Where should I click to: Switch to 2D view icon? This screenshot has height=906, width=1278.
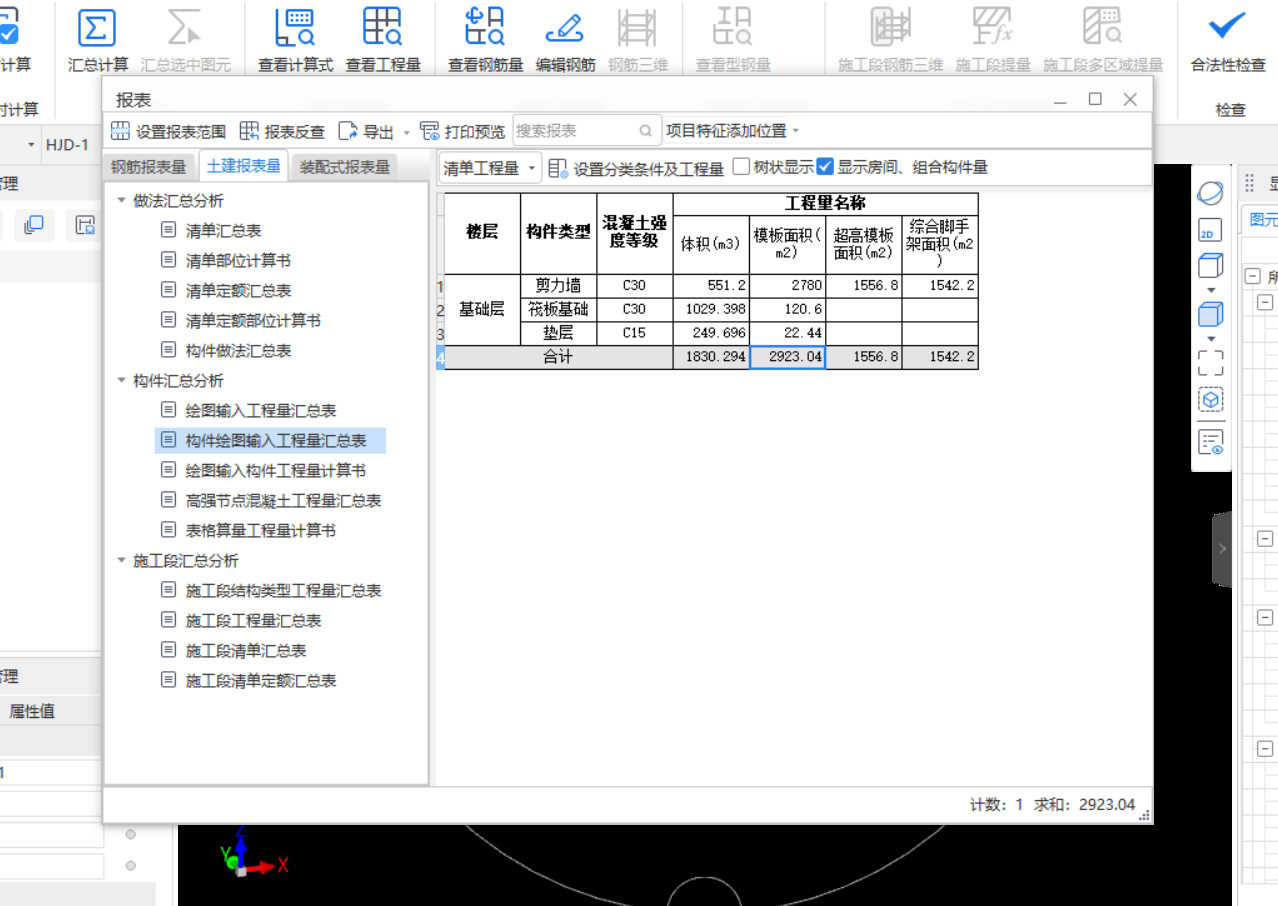[x=1210, y=231]
